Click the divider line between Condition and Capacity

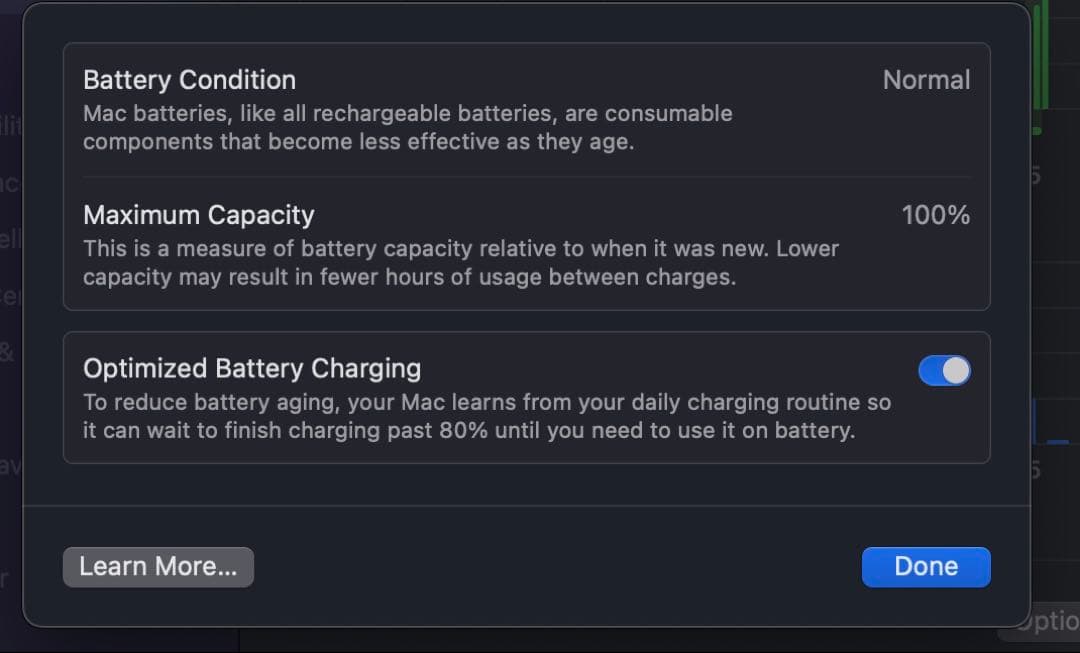pyautogui.click(x=526, y=177)
